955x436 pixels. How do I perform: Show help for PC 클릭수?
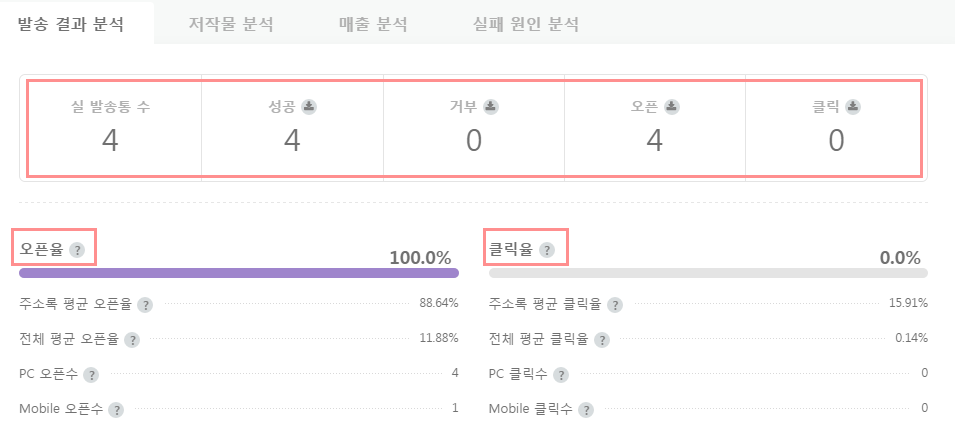point(560,374)
